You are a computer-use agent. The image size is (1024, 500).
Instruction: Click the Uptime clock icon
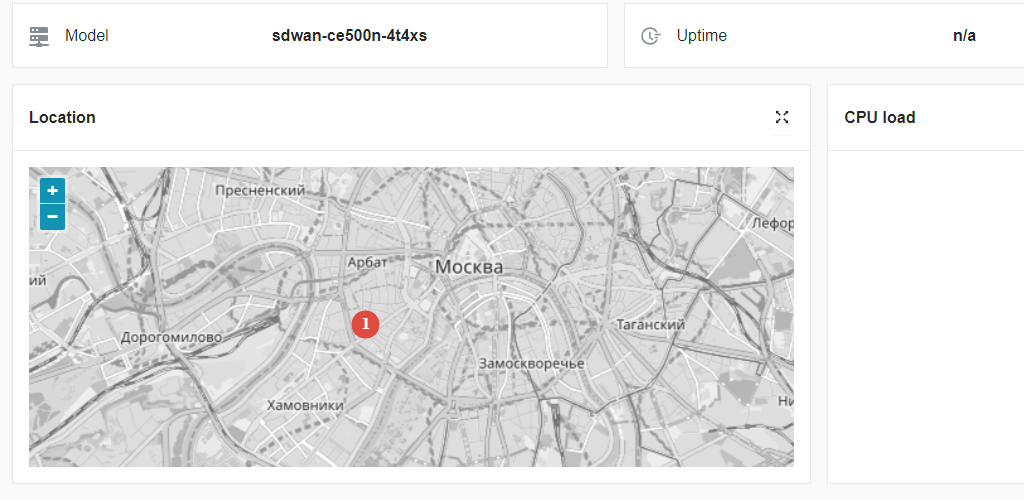[x=650, y=36]
